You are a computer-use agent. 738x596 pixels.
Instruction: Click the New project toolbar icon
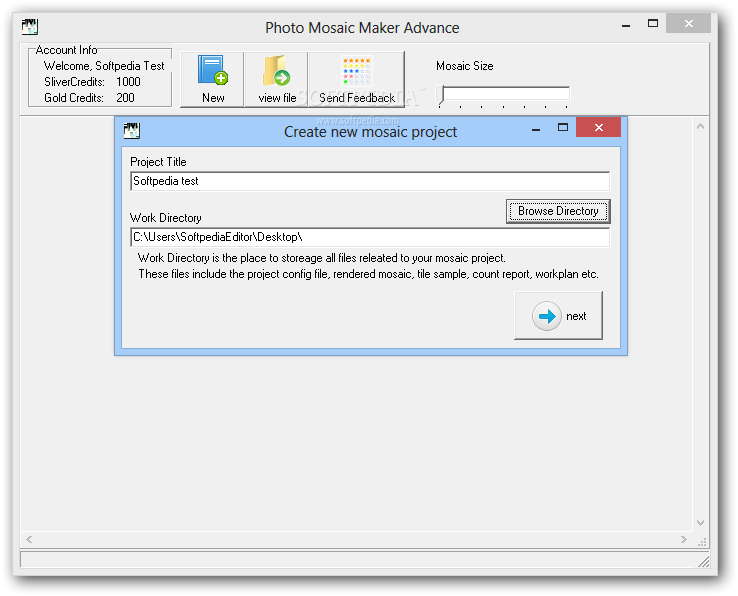[212, 79]
